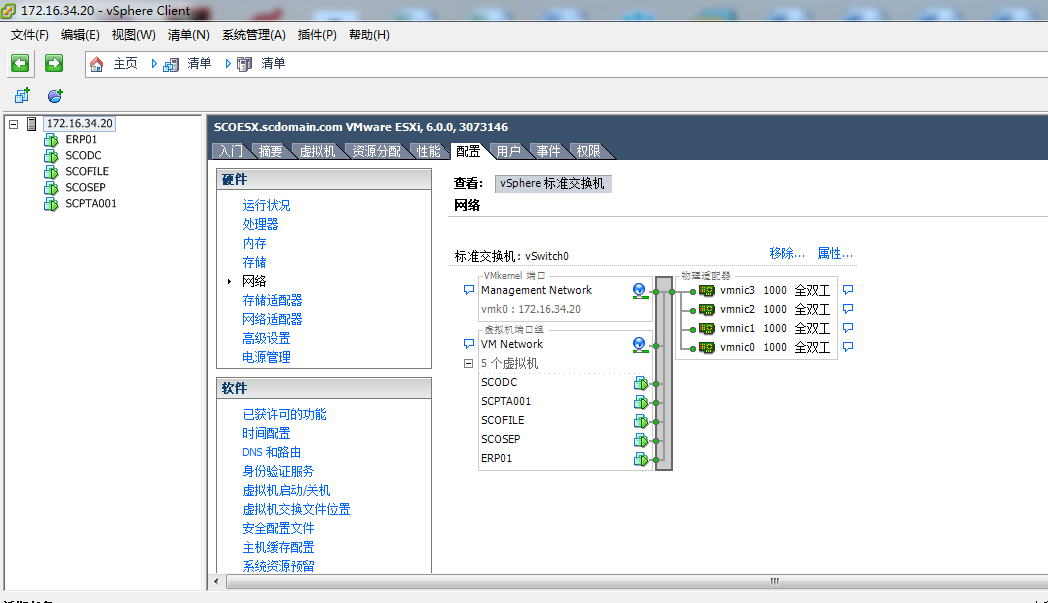
Task: Click the vmnic1 network adapter card icon
Action: tap(706, 328)
